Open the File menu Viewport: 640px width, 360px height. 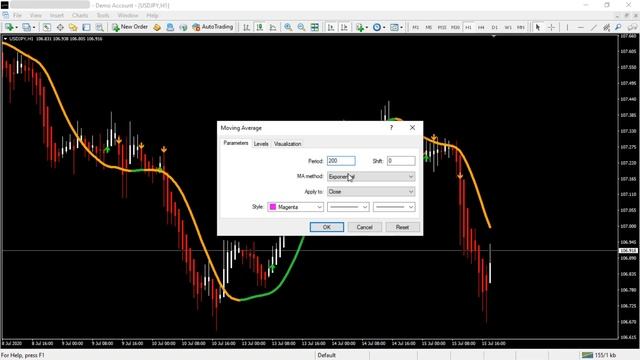pos(17,15)
